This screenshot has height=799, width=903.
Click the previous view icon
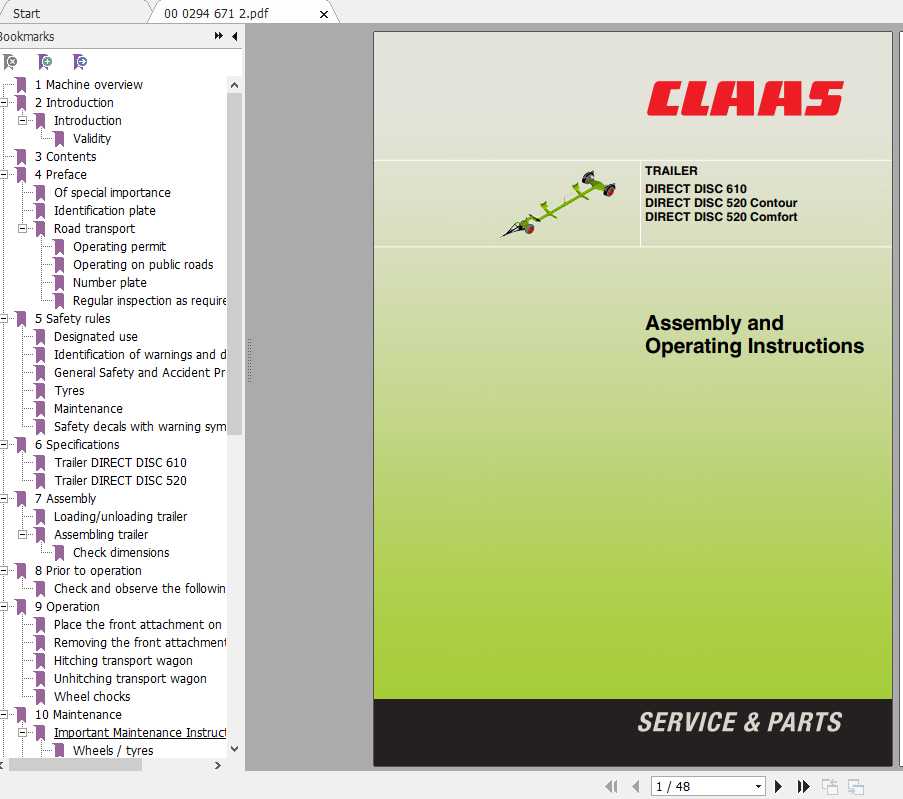[830, 786]
